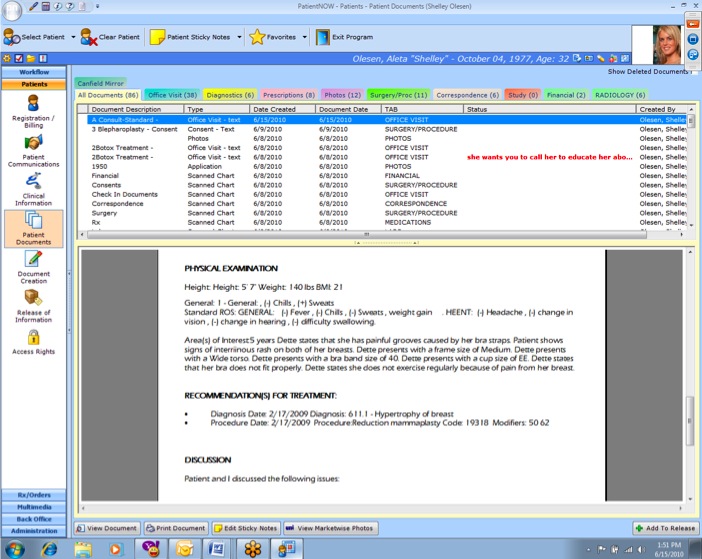Click the PatientNOW round application orb button

[11, 10]
